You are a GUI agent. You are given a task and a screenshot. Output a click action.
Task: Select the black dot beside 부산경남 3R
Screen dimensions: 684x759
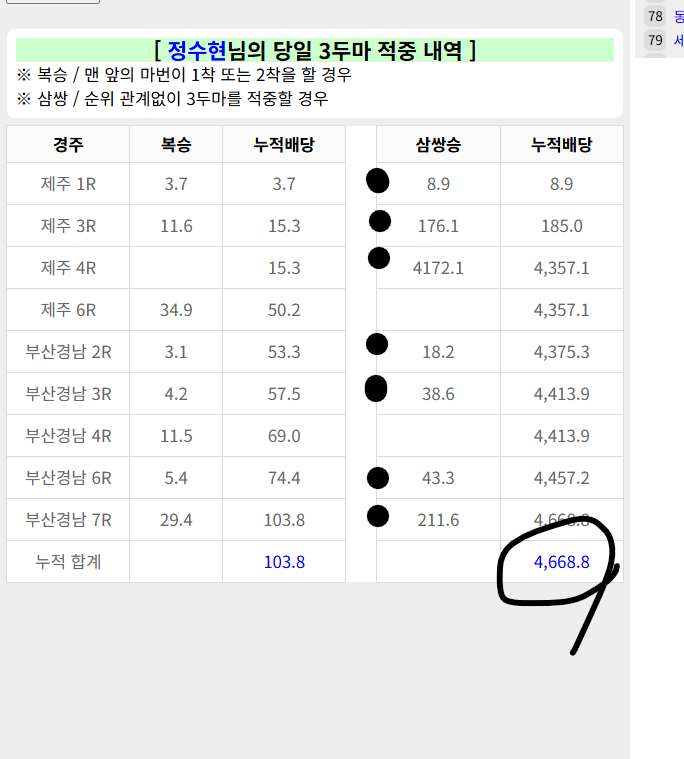[x=376, y=388]
